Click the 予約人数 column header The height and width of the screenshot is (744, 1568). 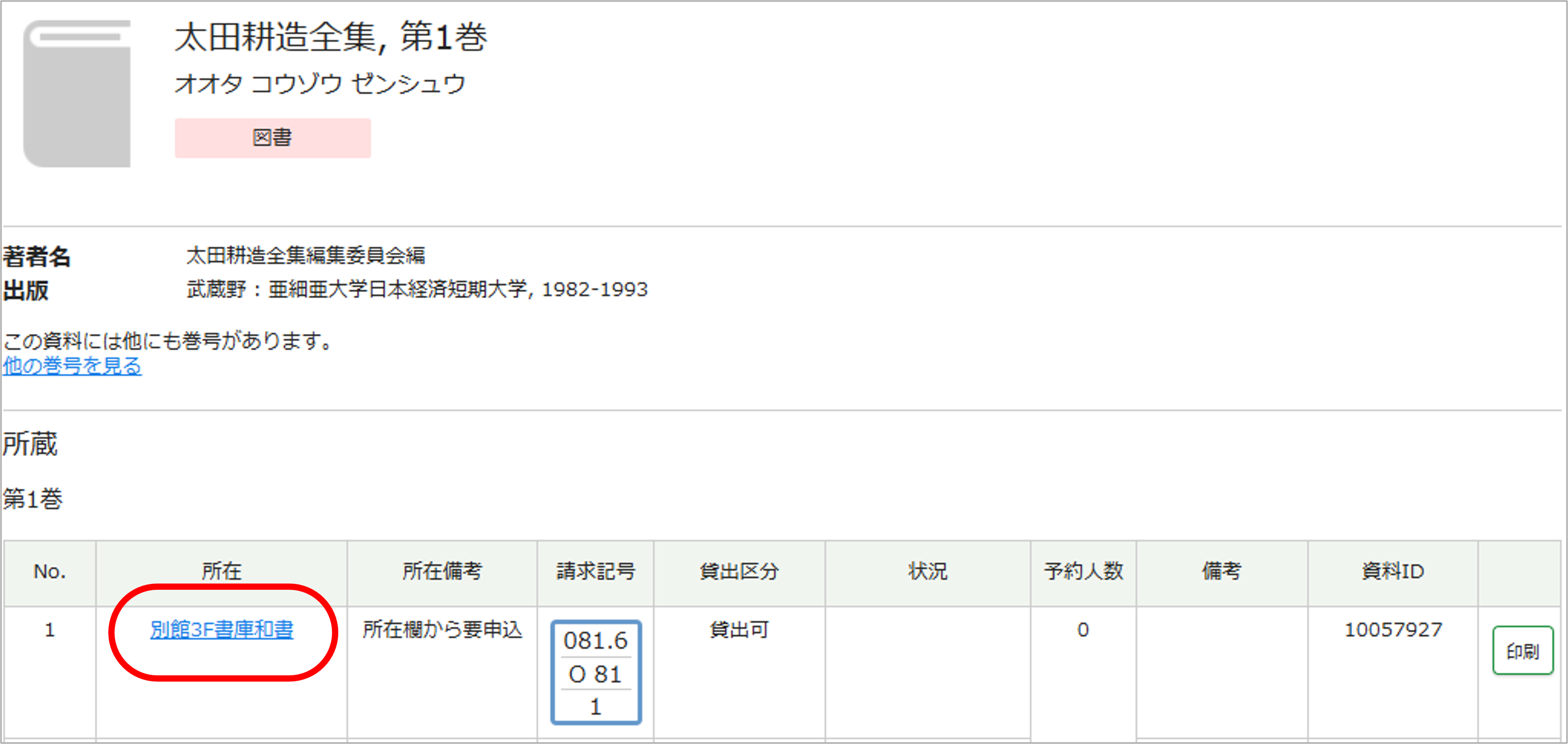[1084, 571]
